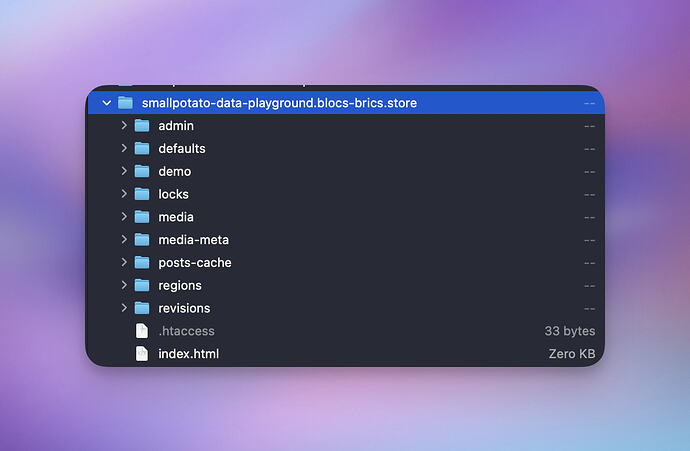Click the revisions folder icon

[x=142, y=308]
